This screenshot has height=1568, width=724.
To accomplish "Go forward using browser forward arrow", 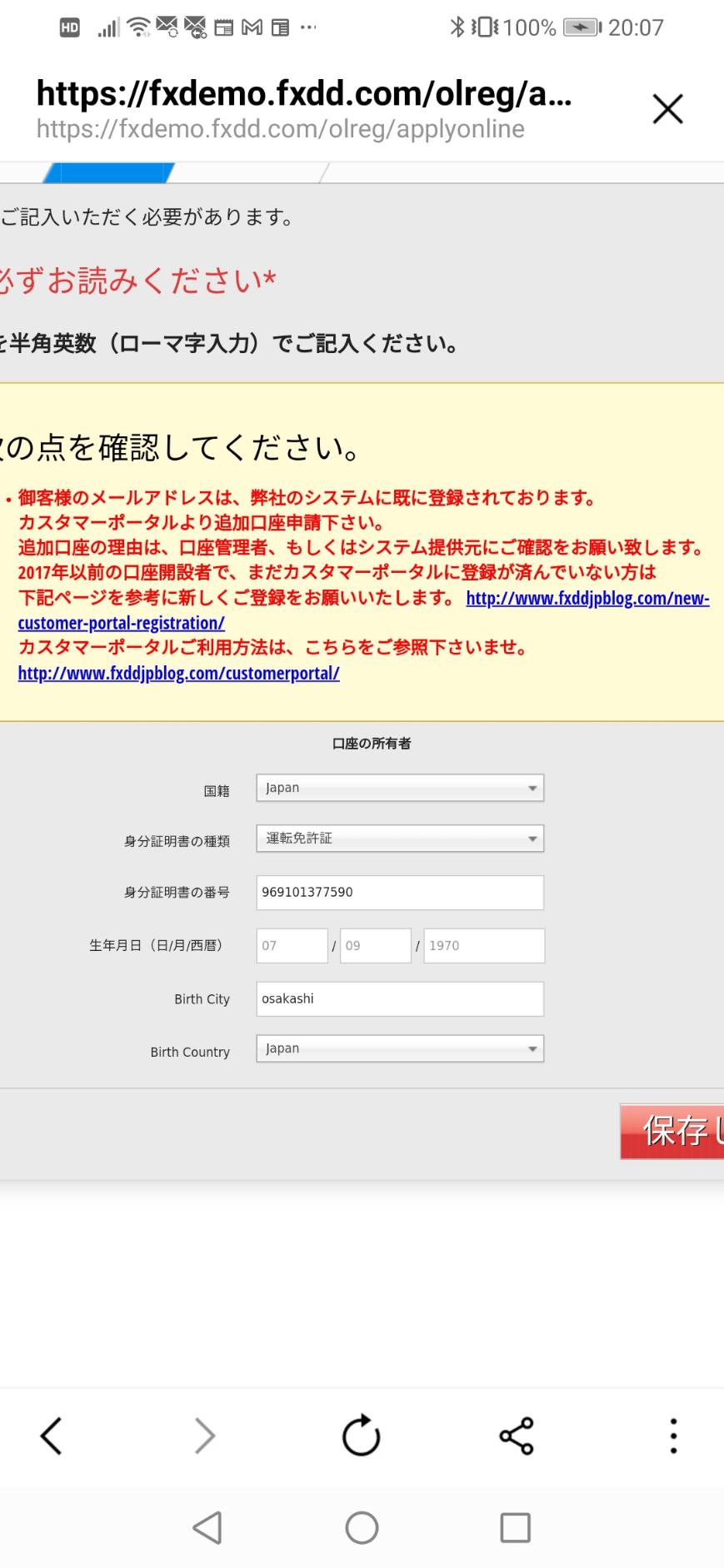I will pyautogui.click(x=205, y=1436).
